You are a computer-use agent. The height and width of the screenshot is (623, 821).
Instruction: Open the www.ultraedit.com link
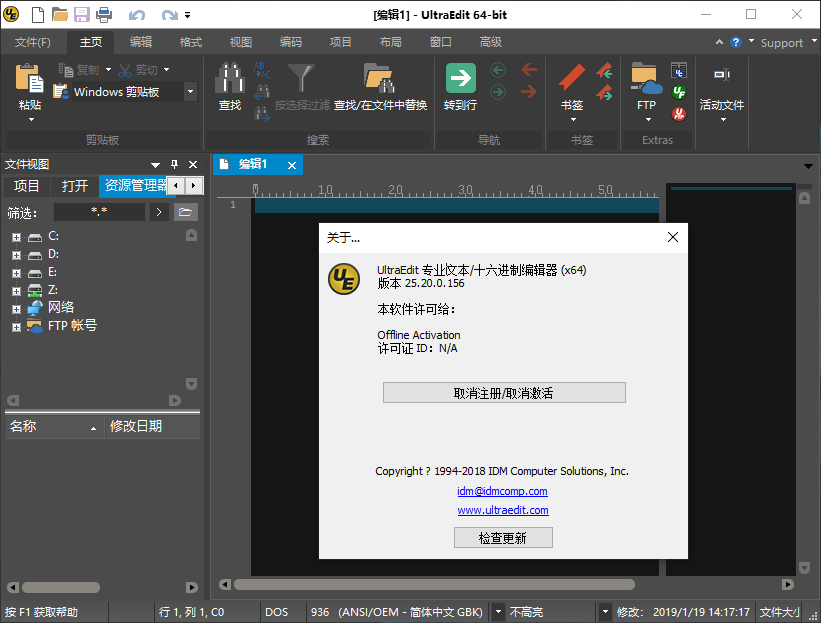pyautogui.click(x=503, y=510)
